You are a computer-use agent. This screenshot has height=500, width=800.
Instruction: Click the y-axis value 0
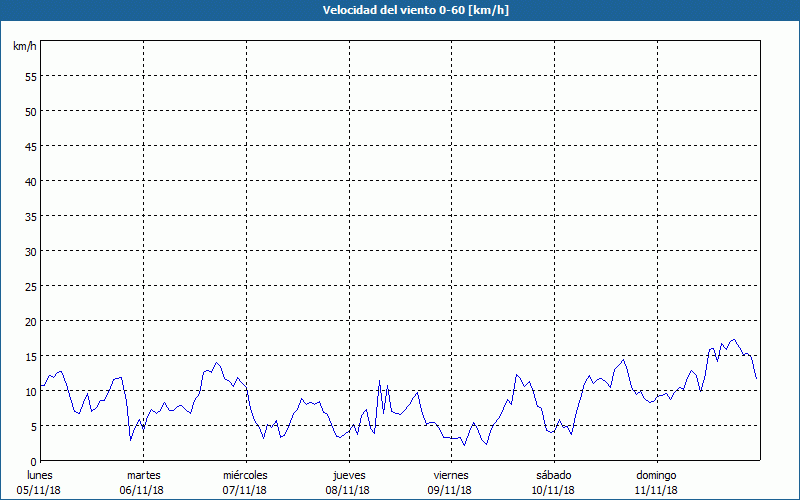point(34,462)
